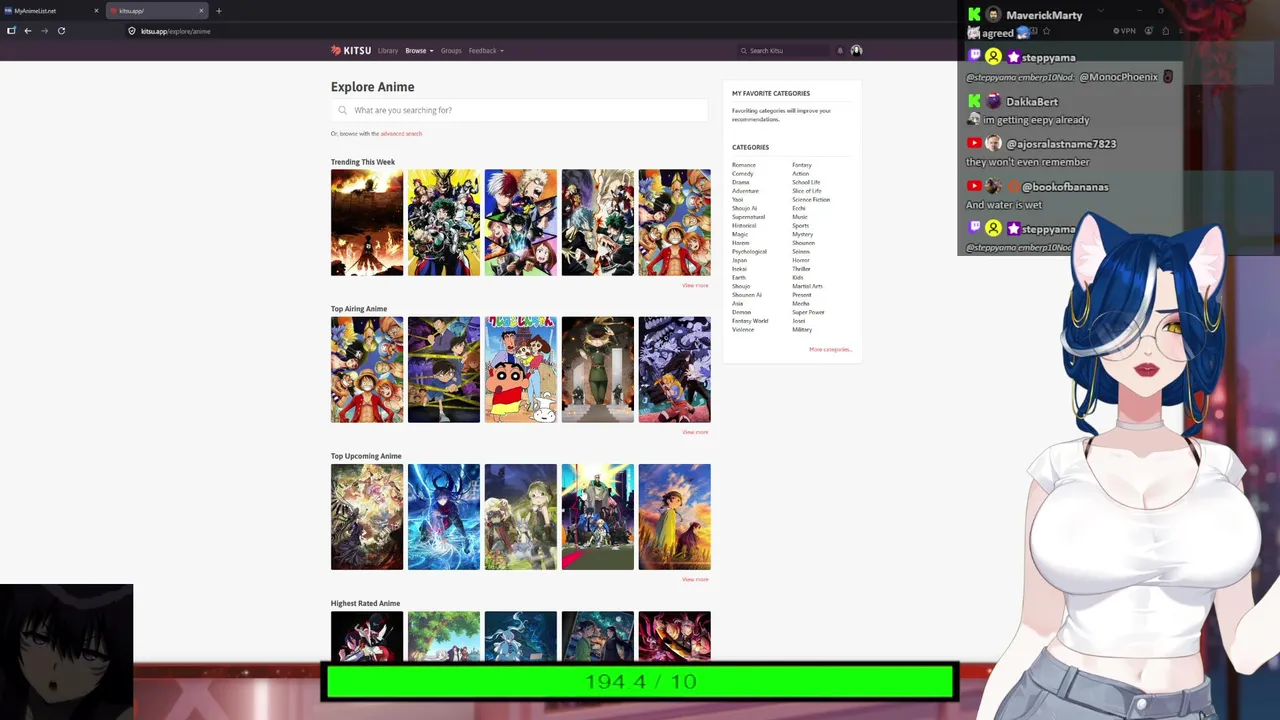Click the Kitsu logo in the navbar

[x=351, y=50]
